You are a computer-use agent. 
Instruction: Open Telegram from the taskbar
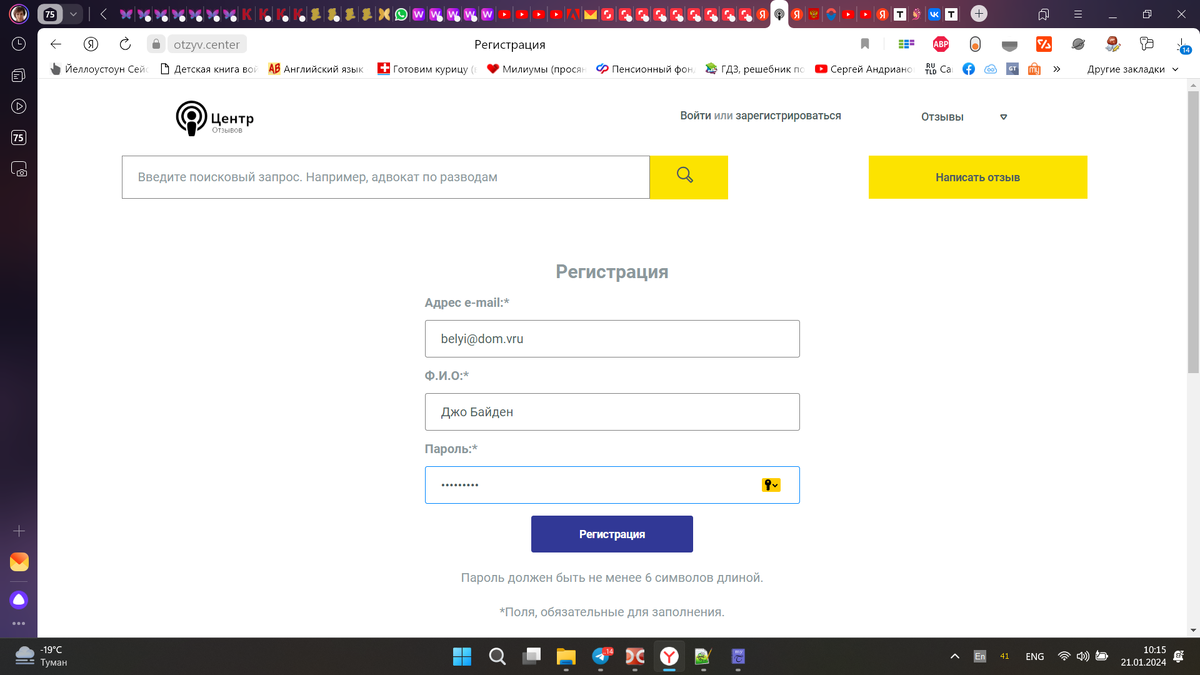click(601, 656)
